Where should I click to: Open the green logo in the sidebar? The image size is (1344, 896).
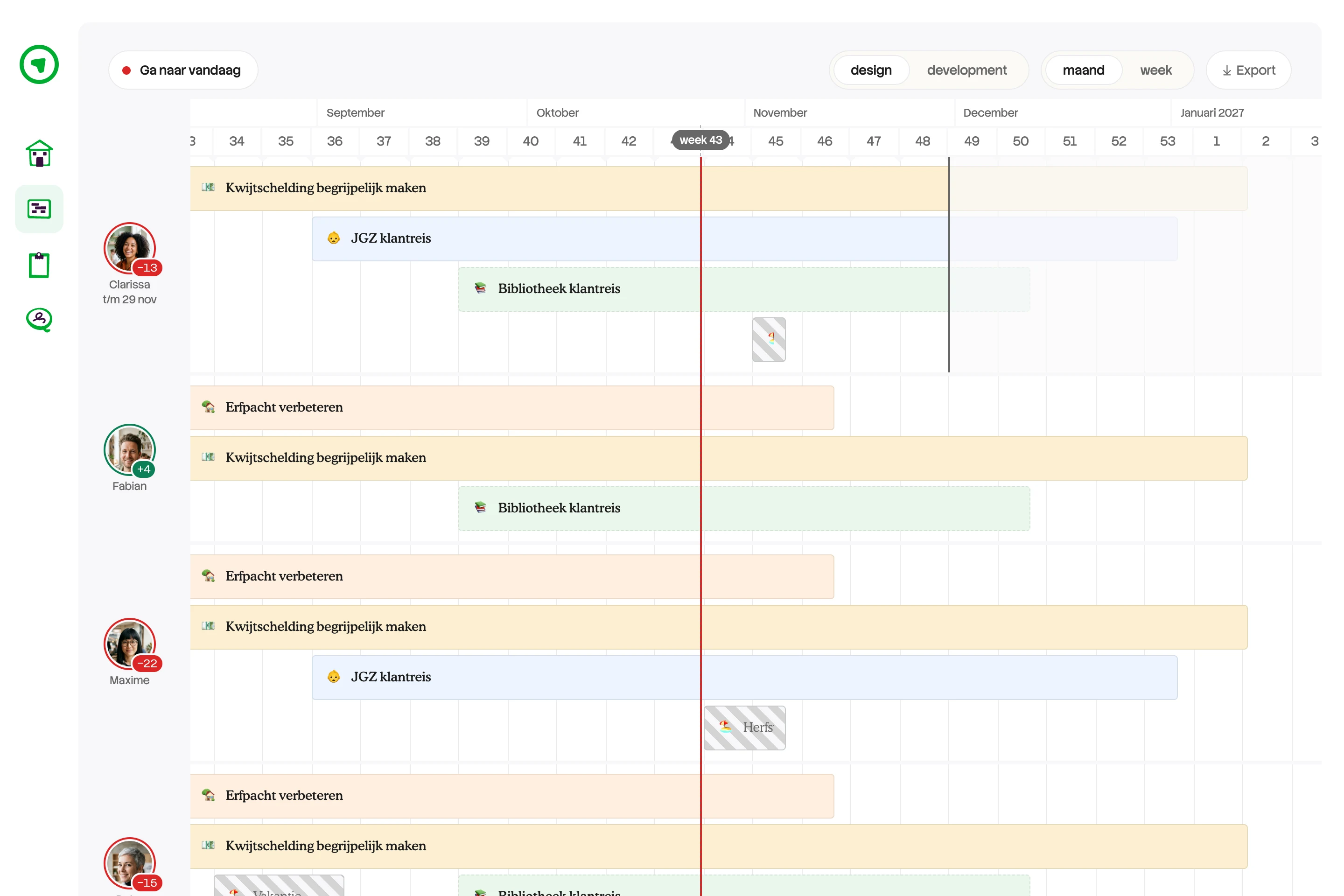[39, 64]
